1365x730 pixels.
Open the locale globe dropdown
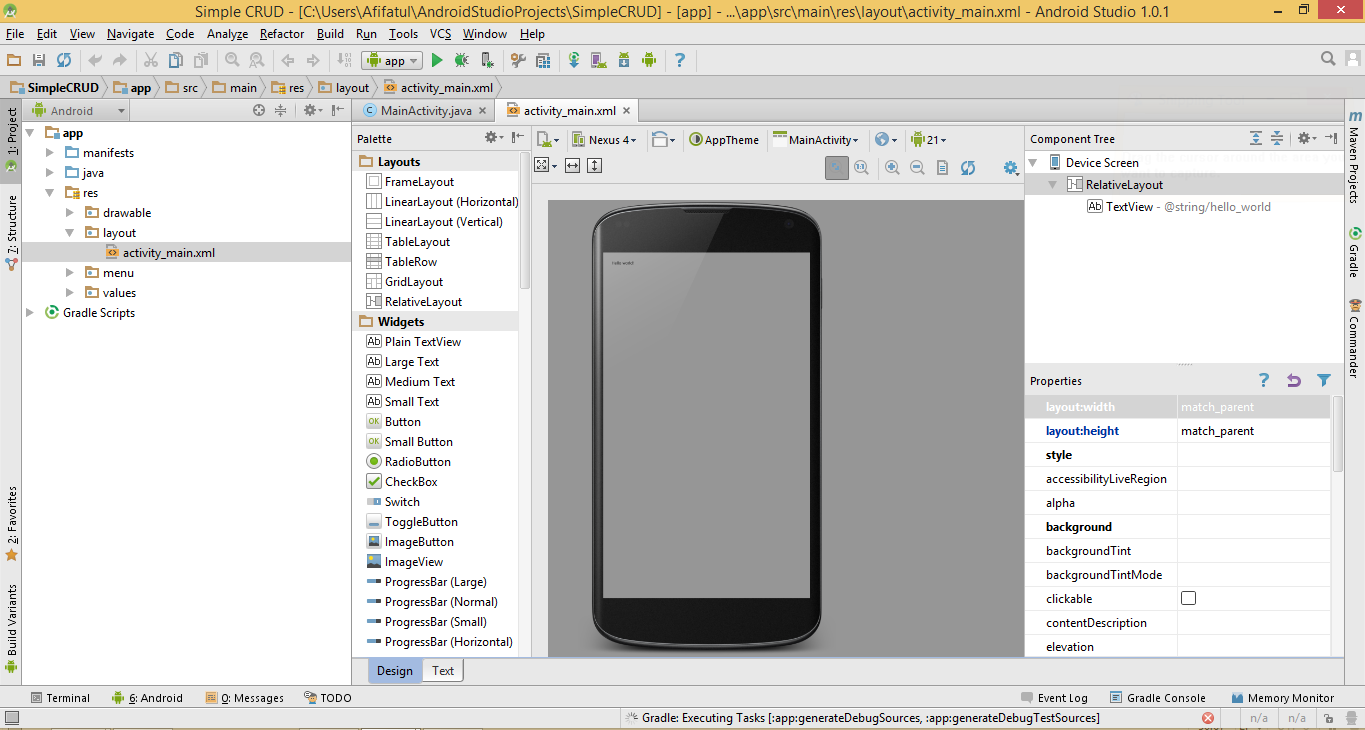point(885,140)
